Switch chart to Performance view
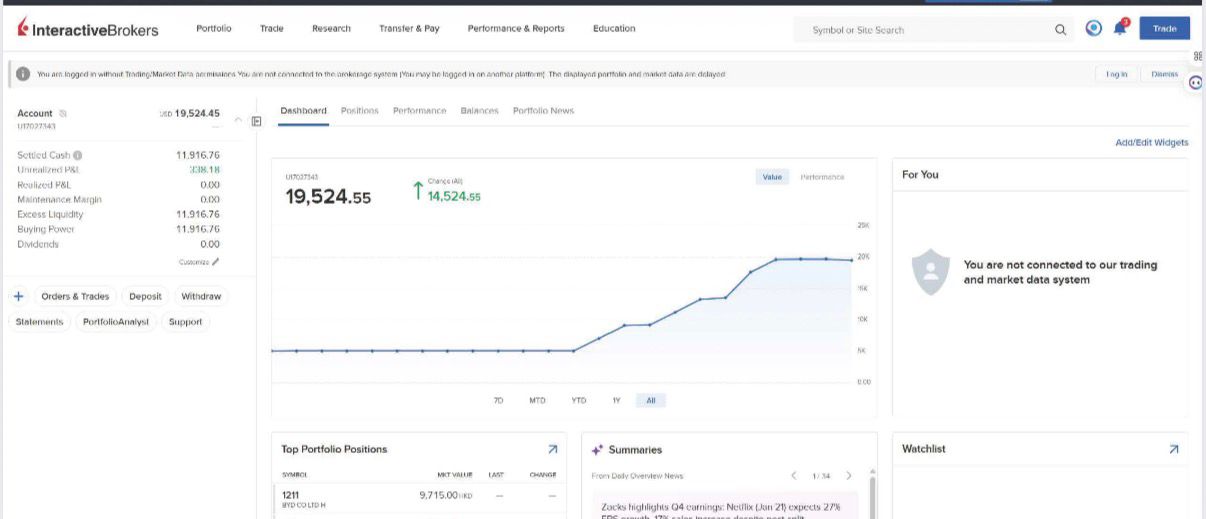 (x=822, y=177)
